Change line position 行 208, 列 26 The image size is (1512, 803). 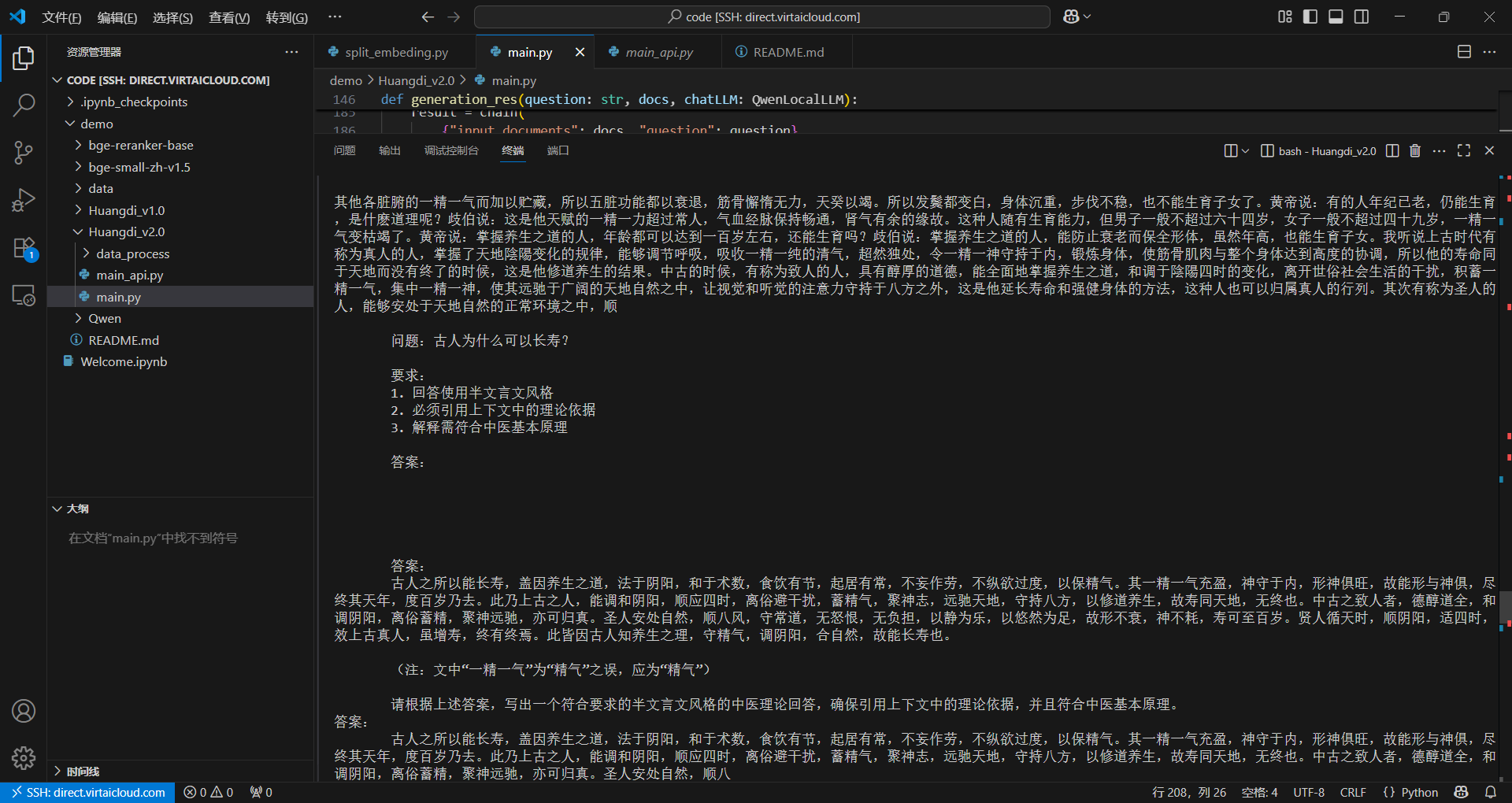[1188, 792]
